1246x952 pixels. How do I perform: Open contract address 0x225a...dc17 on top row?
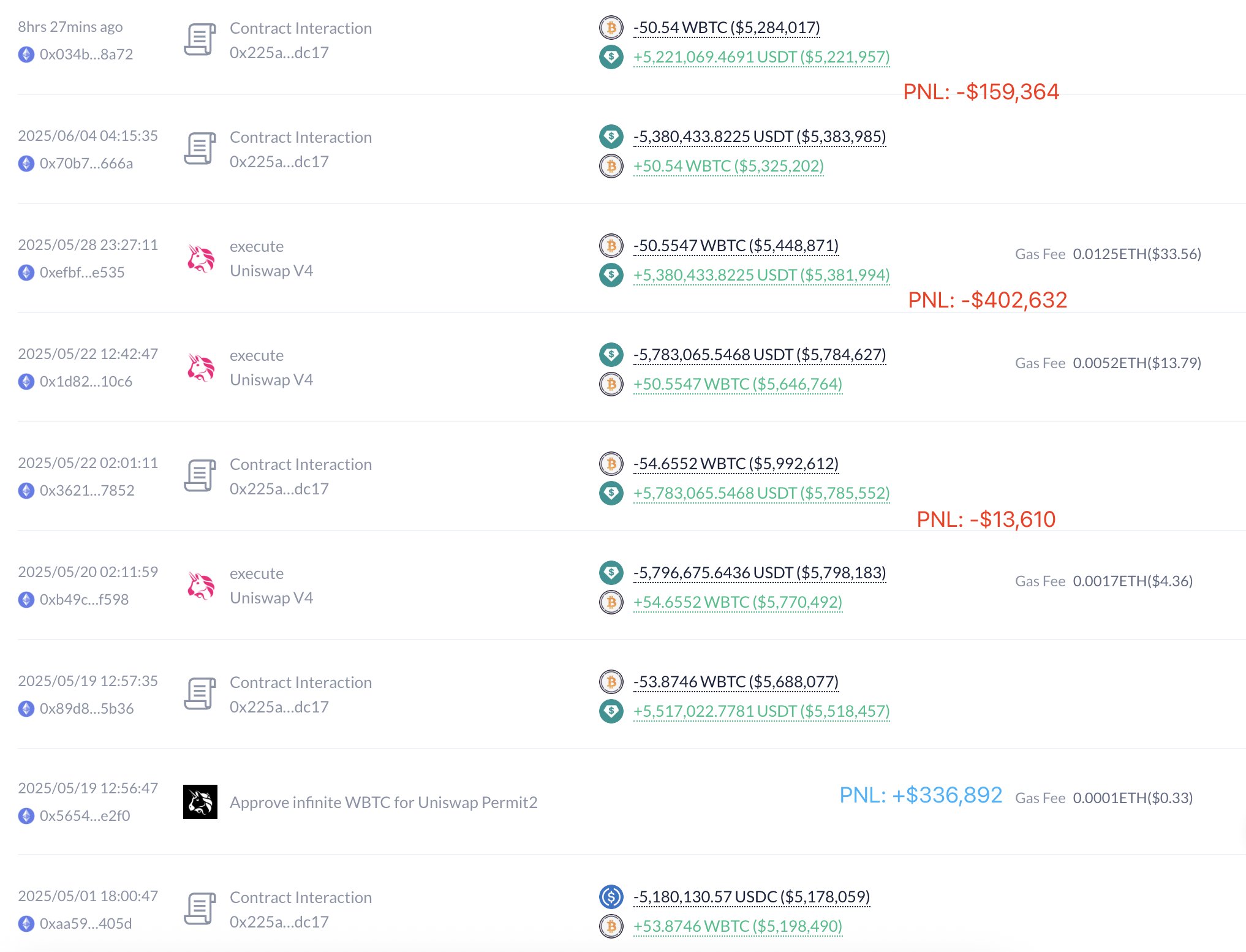click(279, 53)
